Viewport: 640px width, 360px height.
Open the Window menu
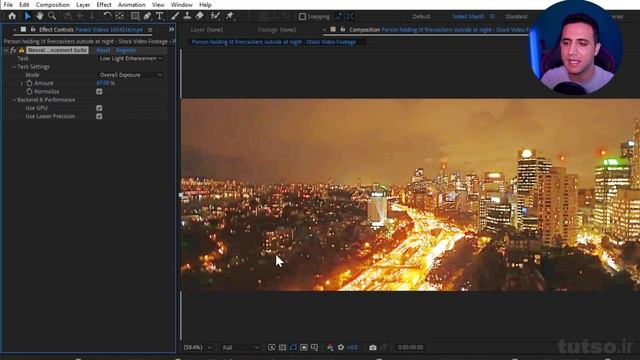[182, 5]
